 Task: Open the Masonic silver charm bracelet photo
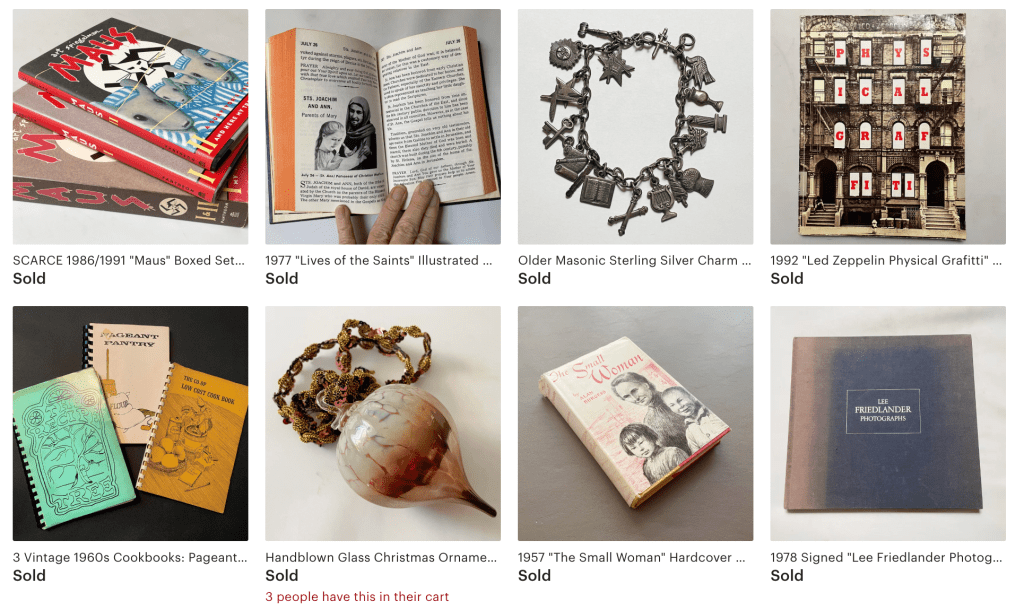point(635,127)
